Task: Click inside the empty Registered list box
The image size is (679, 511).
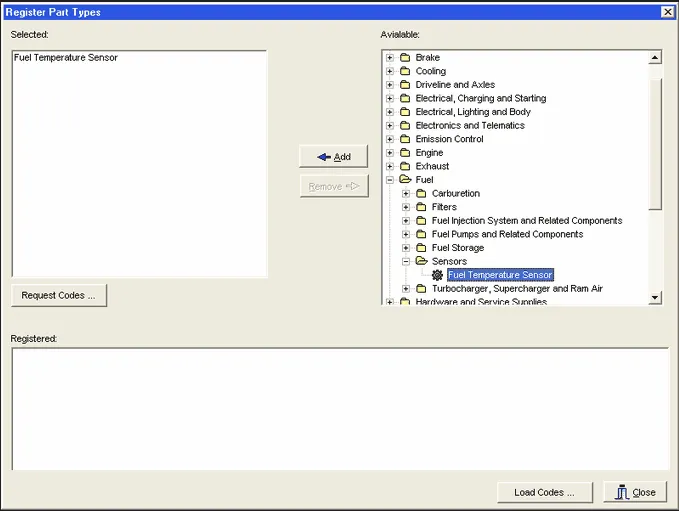Action: tap(340, 409)
